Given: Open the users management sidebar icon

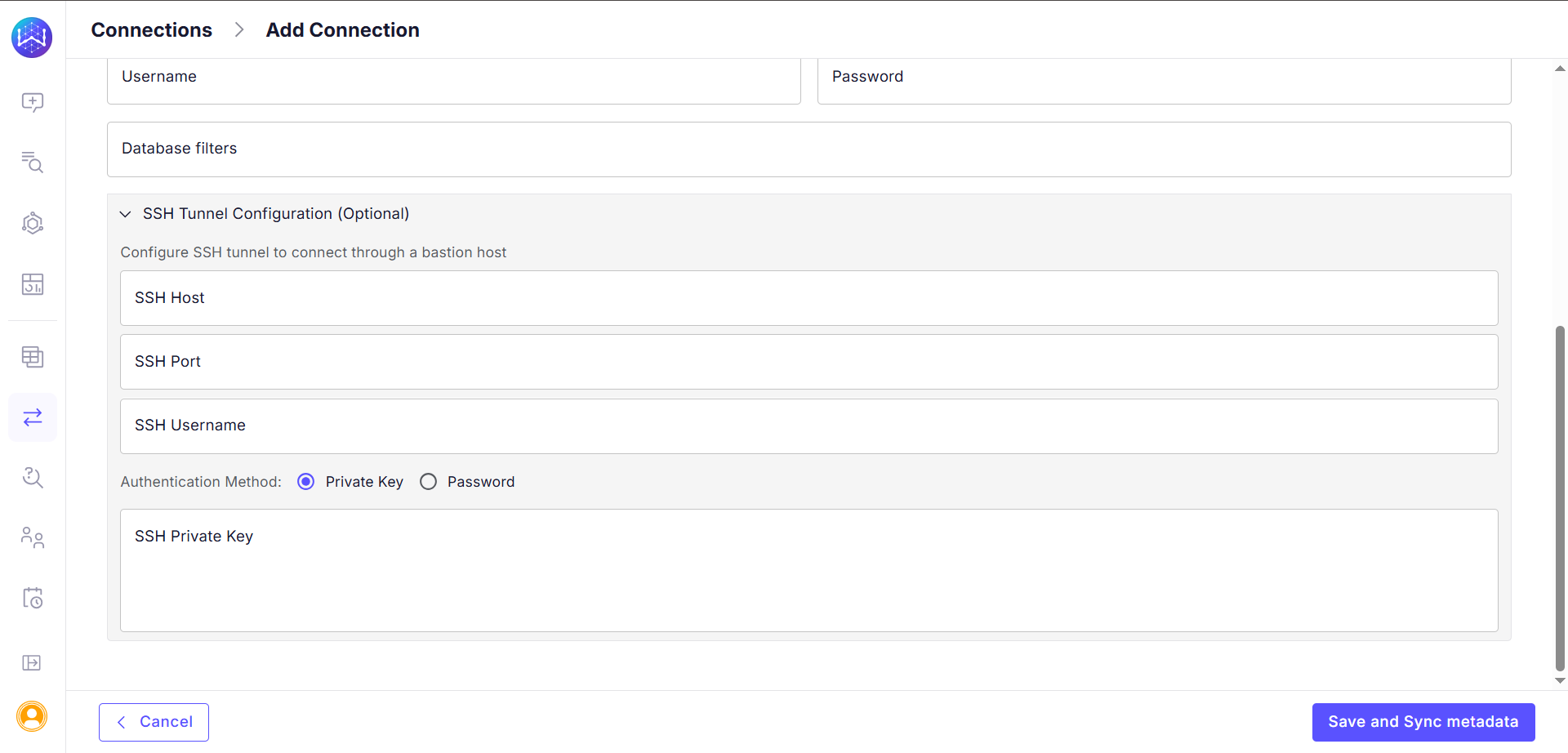Looking at the screenshot, I should [33, 537].
